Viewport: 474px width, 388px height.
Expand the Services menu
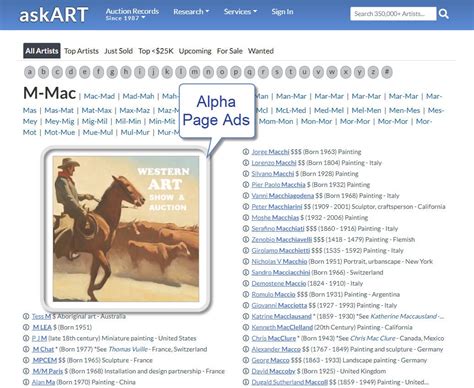240,12
